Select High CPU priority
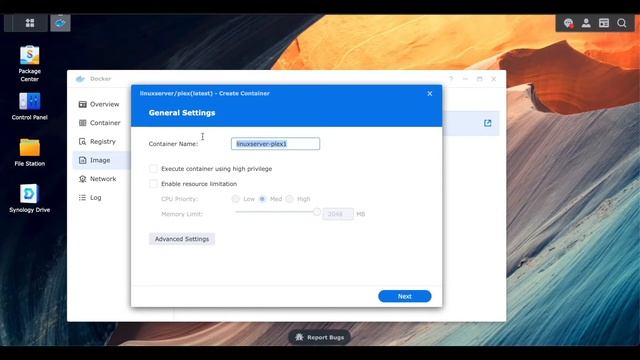 click(289, 199)
